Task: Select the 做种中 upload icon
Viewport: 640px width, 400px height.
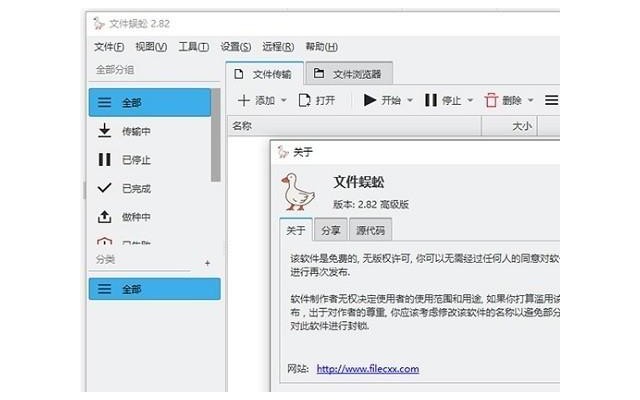Action: (x=104, y=217)
